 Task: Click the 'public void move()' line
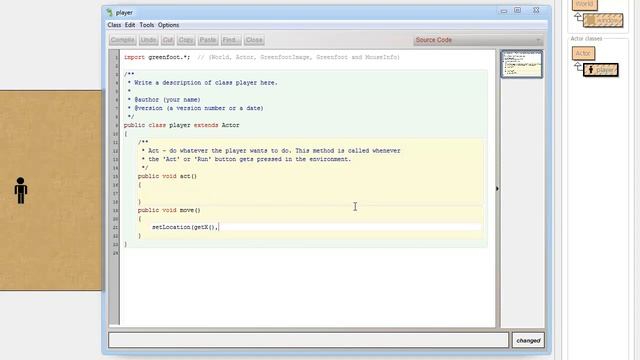(x=169, y=210)
